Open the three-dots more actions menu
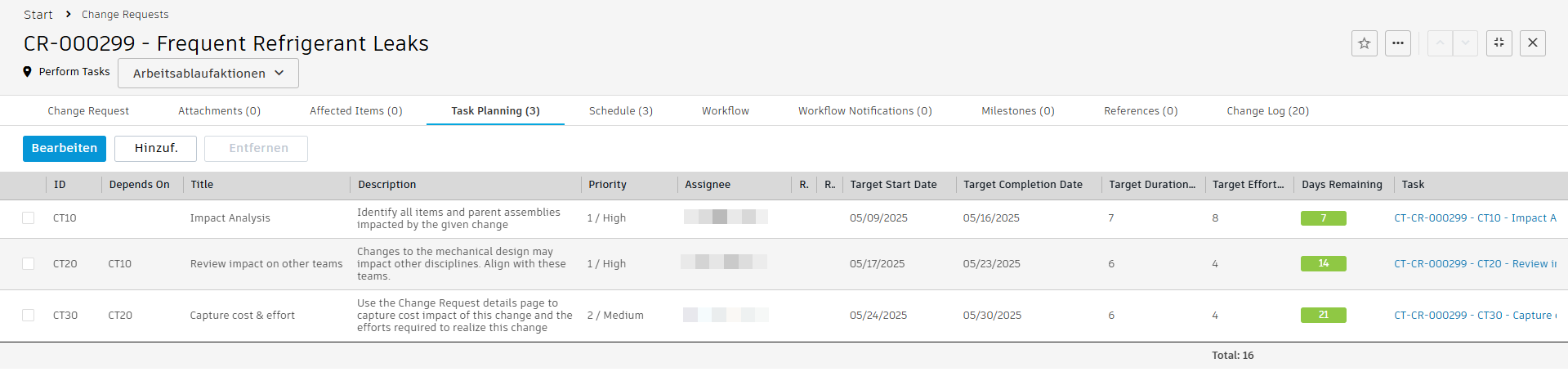 point(1398,43)
